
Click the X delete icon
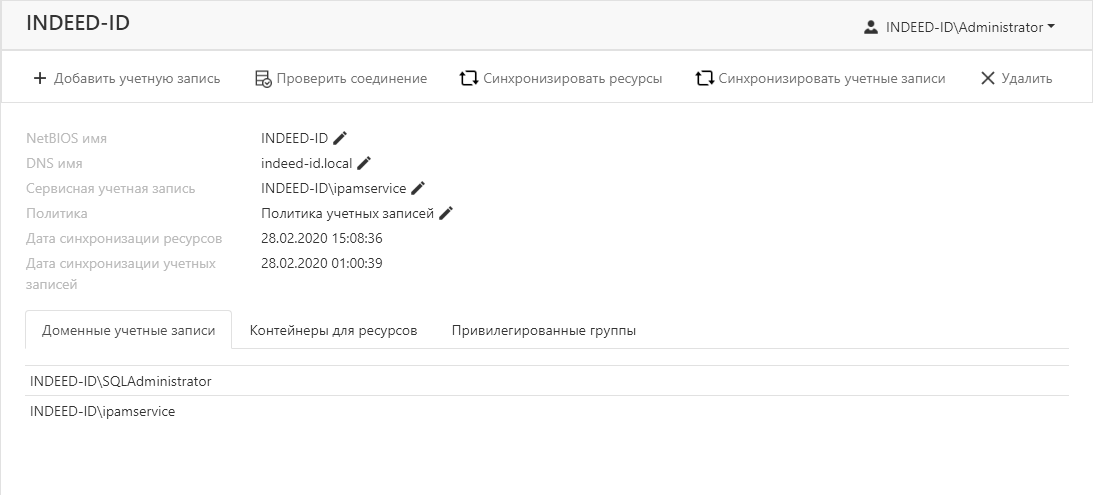click(987, 78)
